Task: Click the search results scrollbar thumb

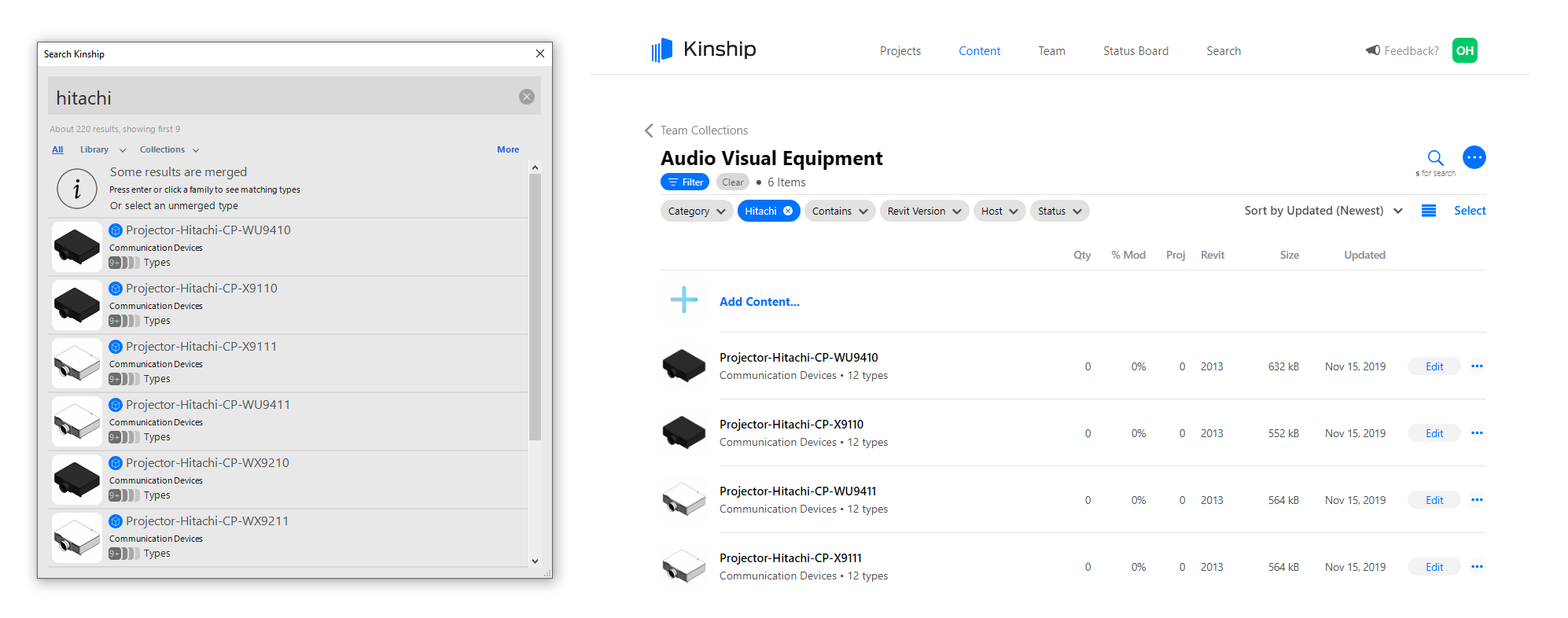Action: pos(535,307)
